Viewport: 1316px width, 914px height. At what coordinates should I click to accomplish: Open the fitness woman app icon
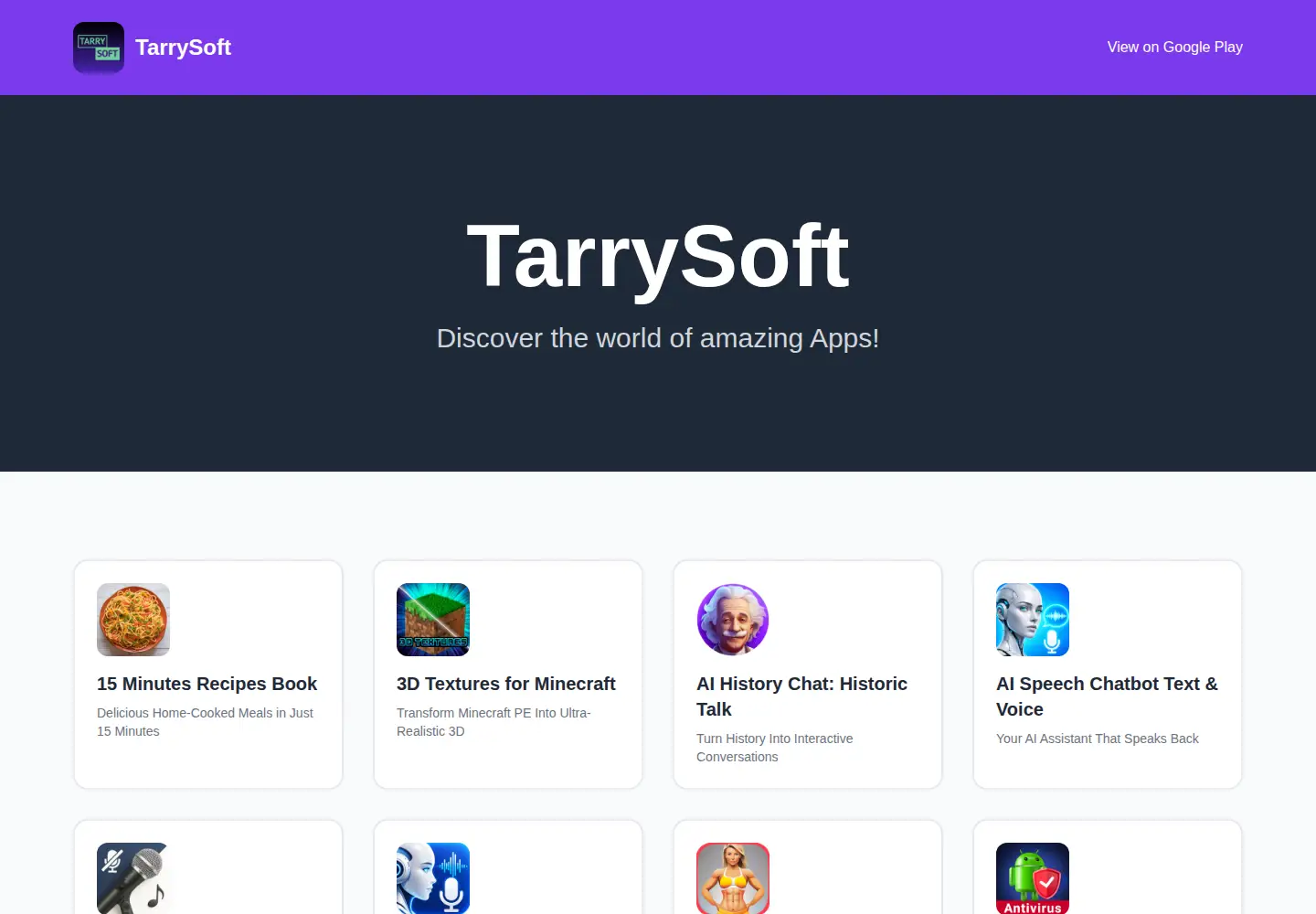click(x=733, y=878)
